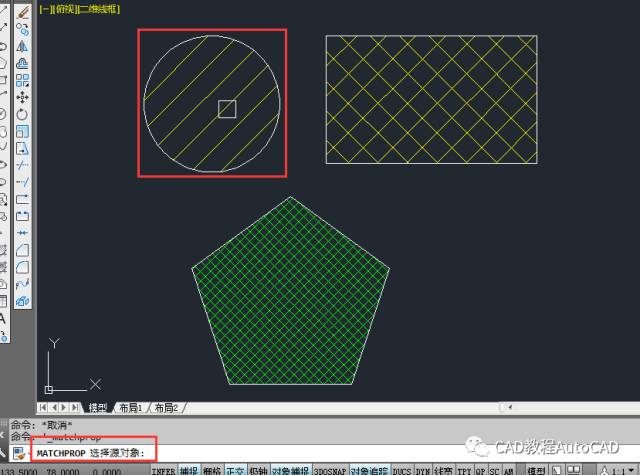Toggle 捕捉 snap mode
The width and height of the screenshot is (640, 475).
tap(189, 471)
